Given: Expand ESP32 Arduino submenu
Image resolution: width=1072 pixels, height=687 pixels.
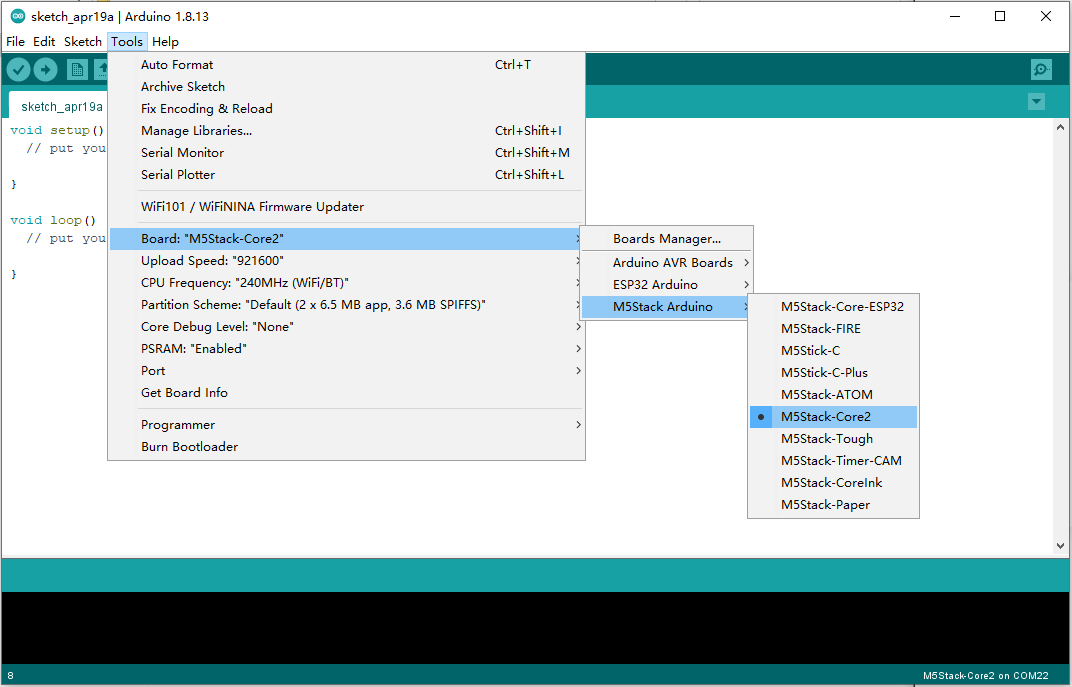Looking at the screenshot, I should (x=667, y=284).
